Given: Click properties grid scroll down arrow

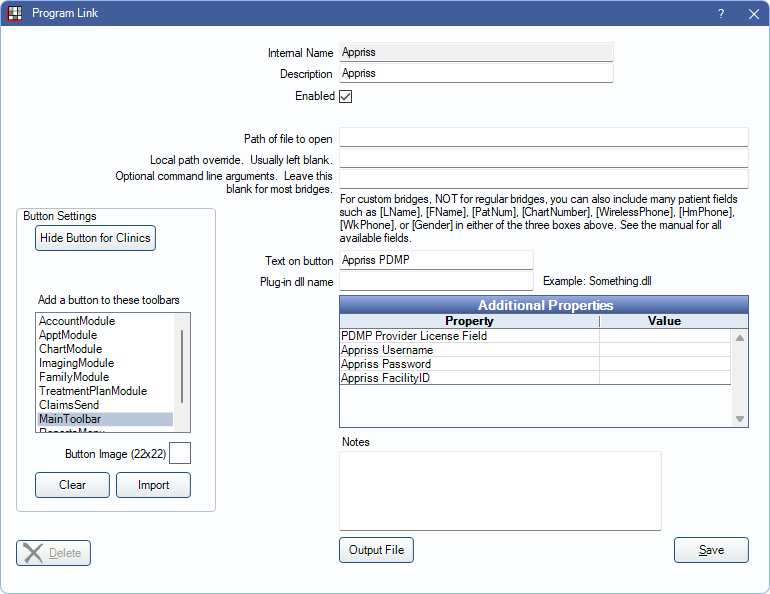Looking at the screenshot, I should 740,419.
